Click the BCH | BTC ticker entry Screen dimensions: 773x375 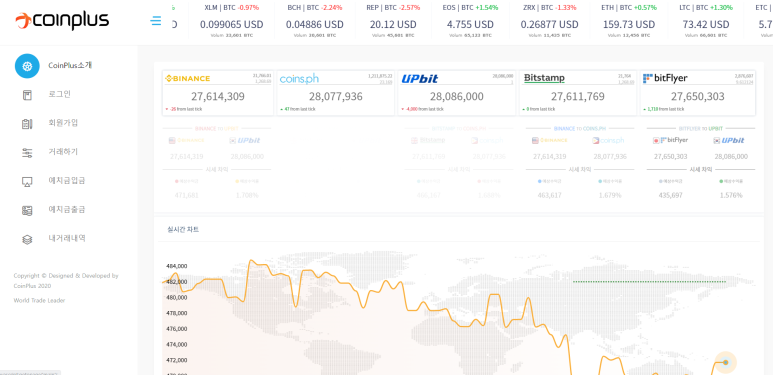(x=315, y=21)
